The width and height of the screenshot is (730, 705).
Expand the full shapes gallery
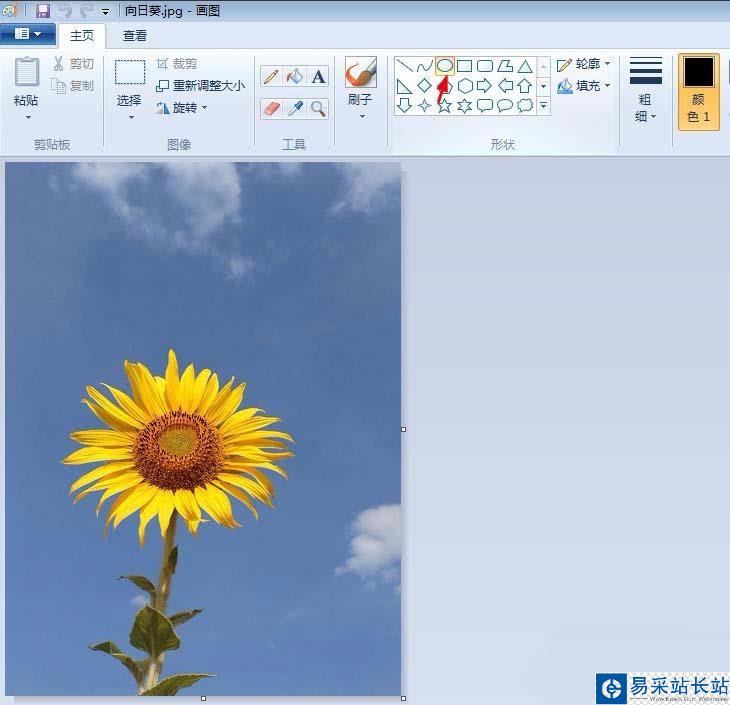pos(543,106)
